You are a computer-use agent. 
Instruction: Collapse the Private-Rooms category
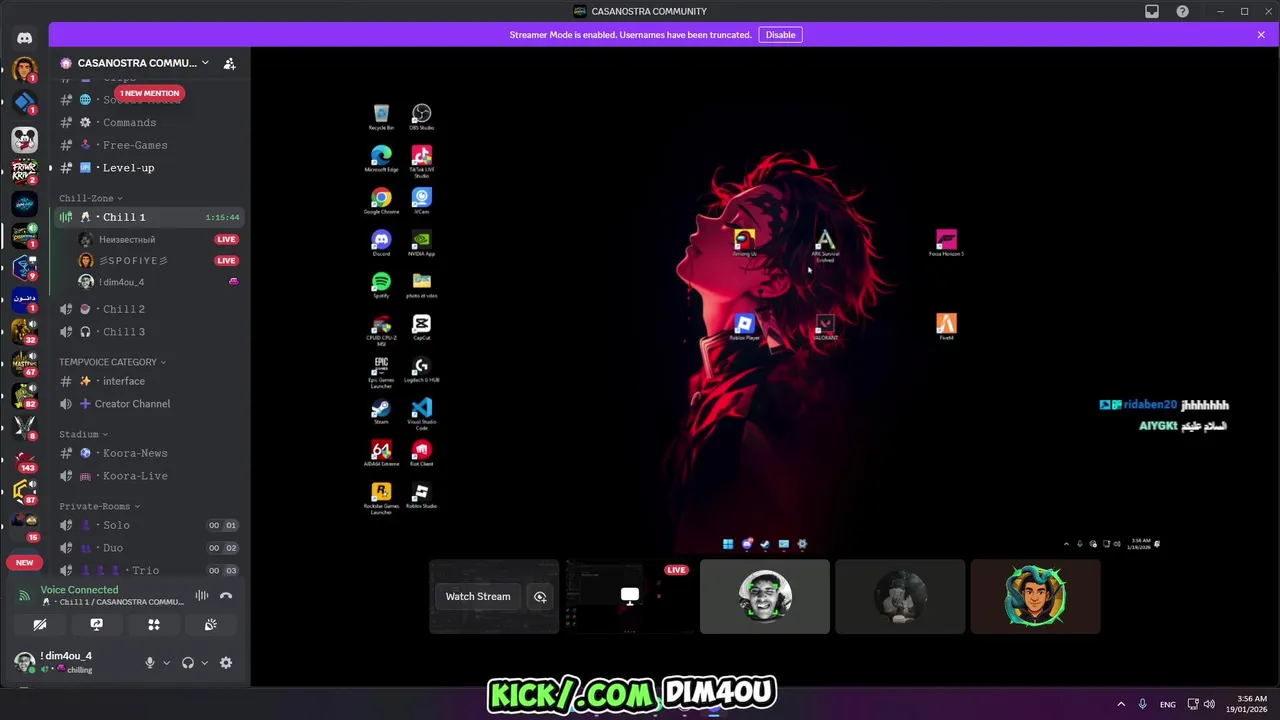click(x=99, y=506)
